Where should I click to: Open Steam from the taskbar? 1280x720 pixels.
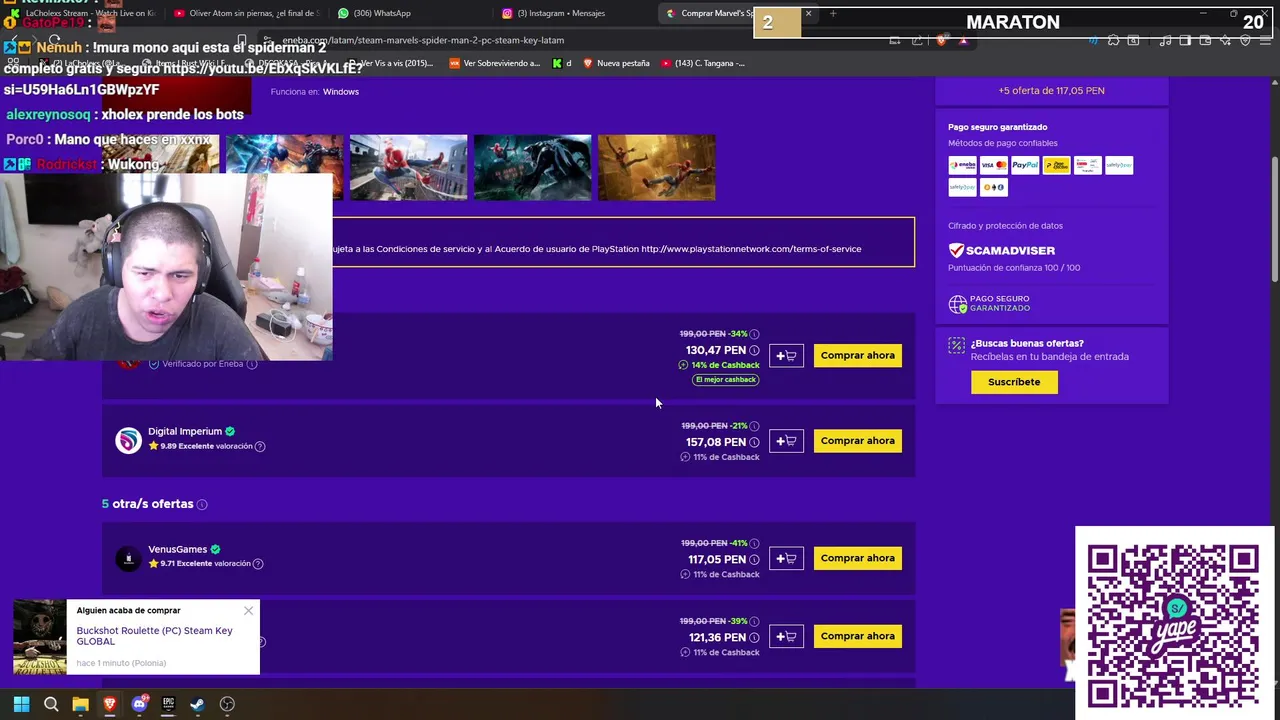197,704
